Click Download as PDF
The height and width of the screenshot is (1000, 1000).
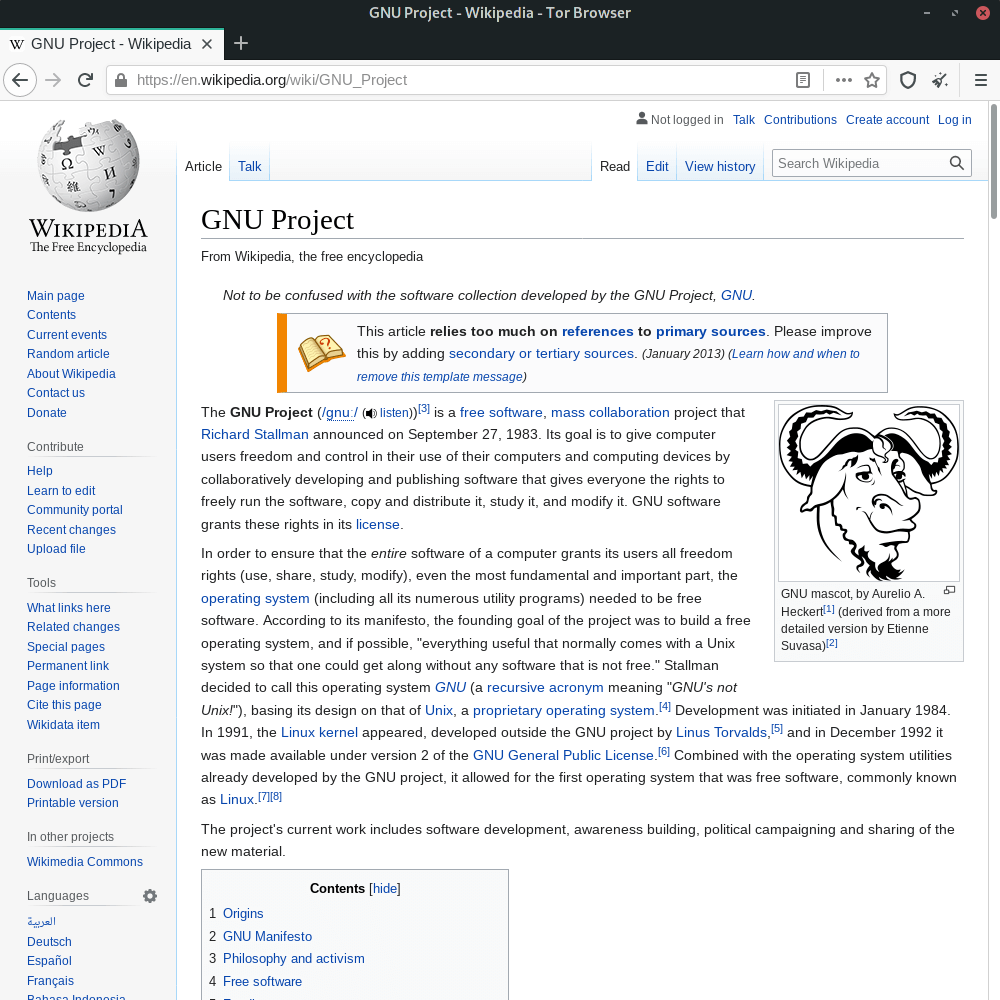(x=77, y=784)
